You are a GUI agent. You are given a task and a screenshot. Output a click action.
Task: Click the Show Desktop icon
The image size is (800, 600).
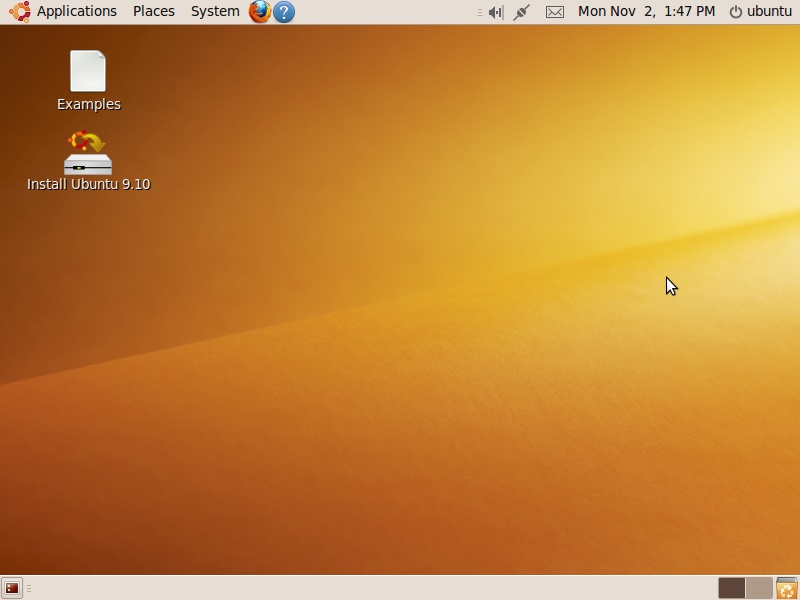10,587
